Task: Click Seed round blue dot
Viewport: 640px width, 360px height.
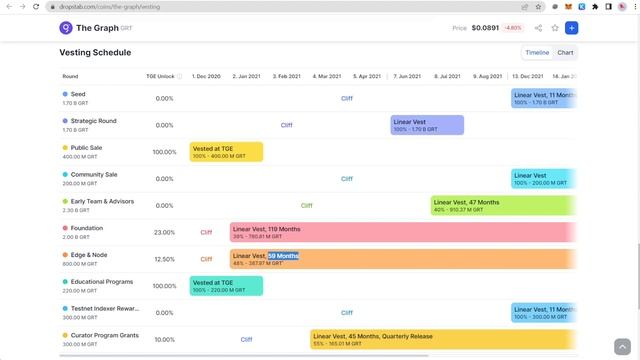Action: tap(65, 94)
